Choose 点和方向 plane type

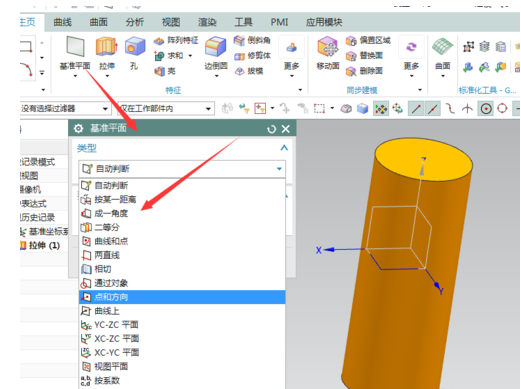pos(182,297)
